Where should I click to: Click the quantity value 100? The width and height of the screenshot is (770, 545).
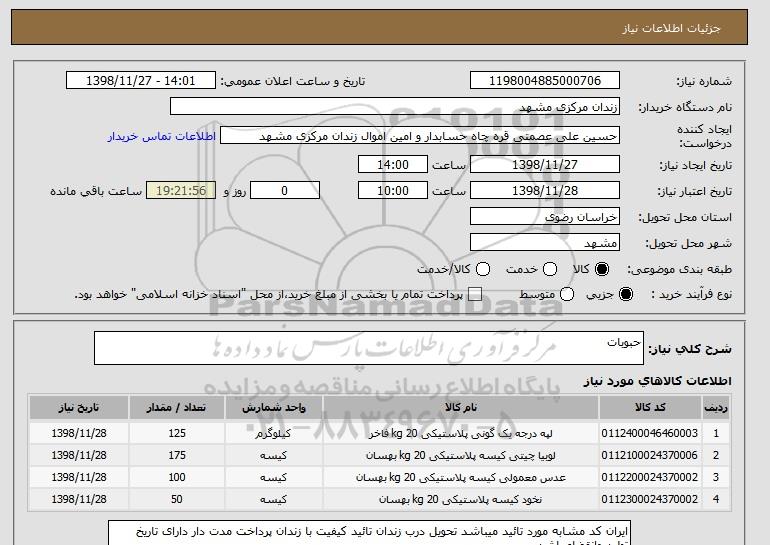coord(177,477)
